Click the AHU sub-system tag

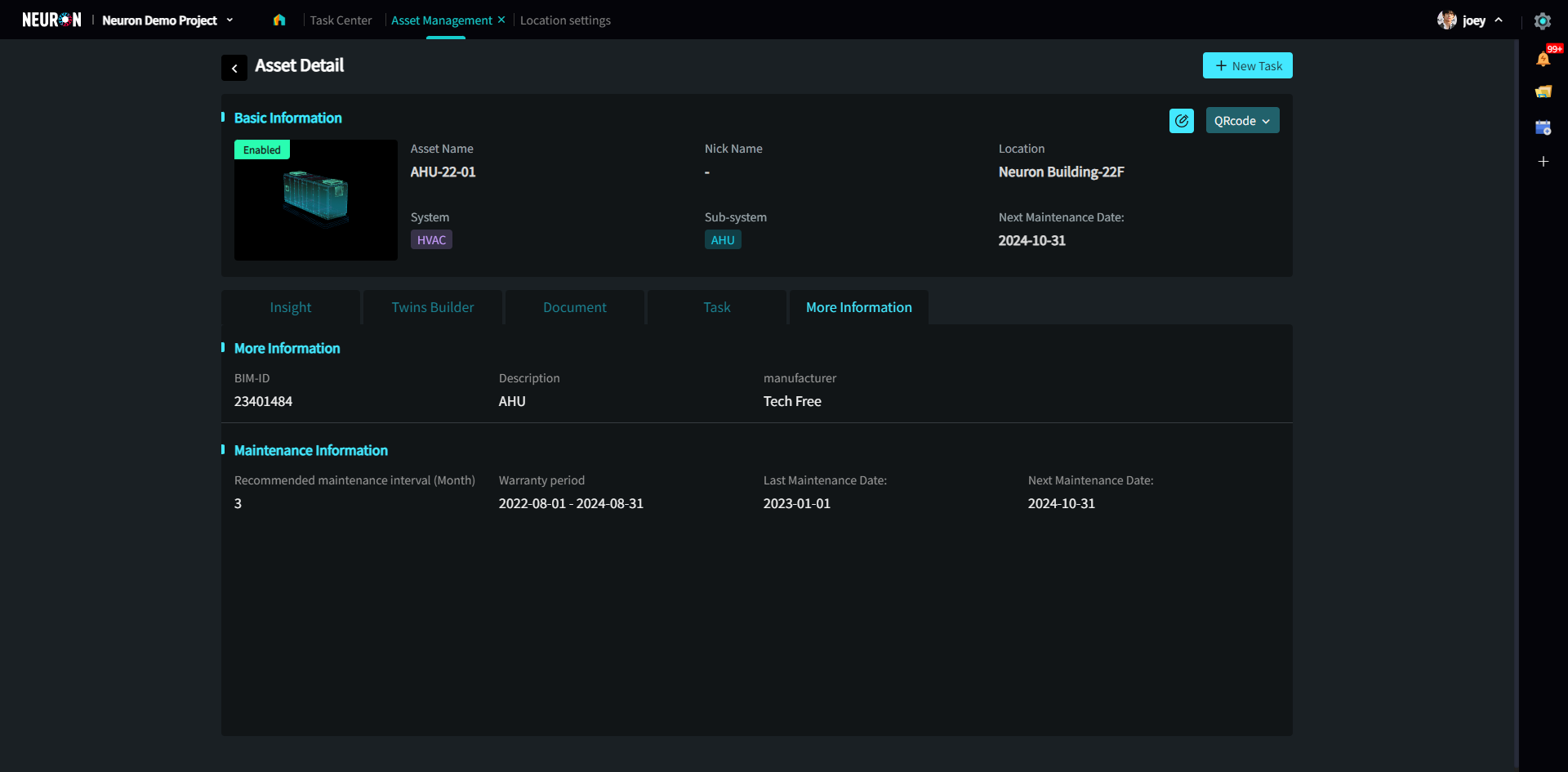[723, 239]
